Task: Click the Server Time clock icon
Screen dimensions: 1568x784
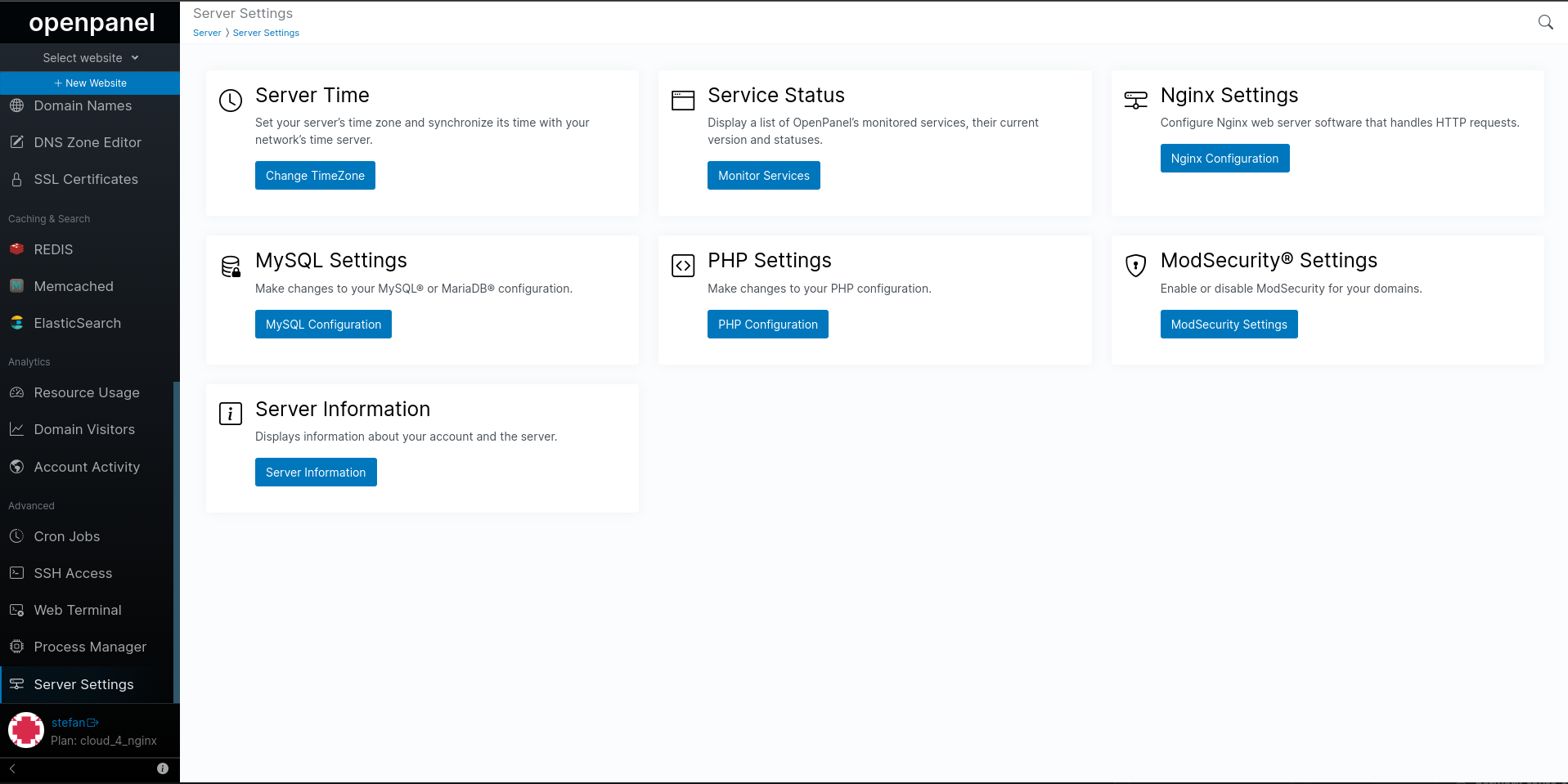Action: click(x=231, y=101)
